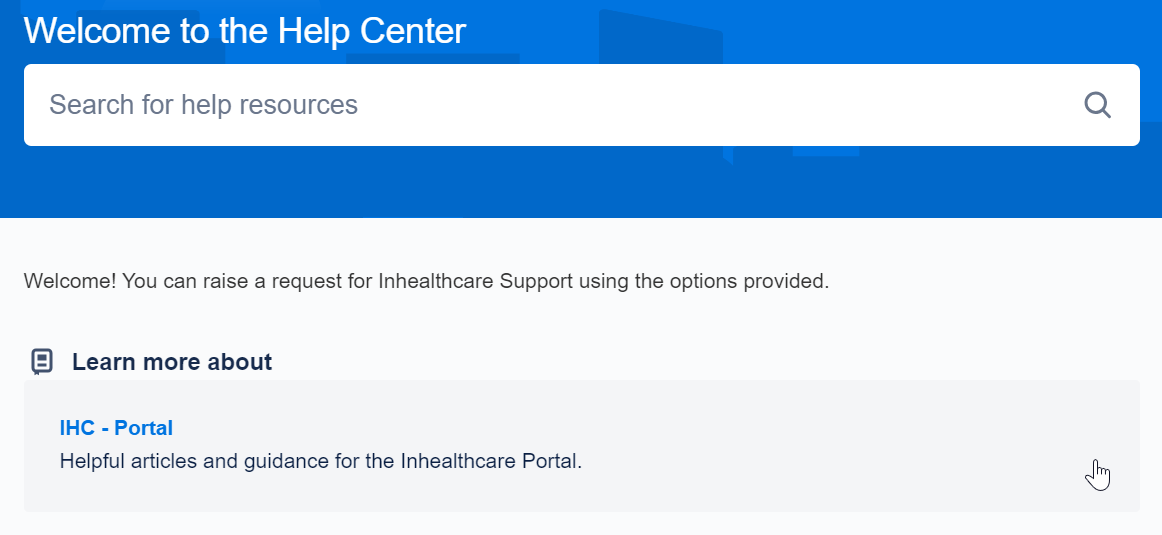Open the IHC - Portal link
Screen dimensions: 1162x535
coord(116,428)
